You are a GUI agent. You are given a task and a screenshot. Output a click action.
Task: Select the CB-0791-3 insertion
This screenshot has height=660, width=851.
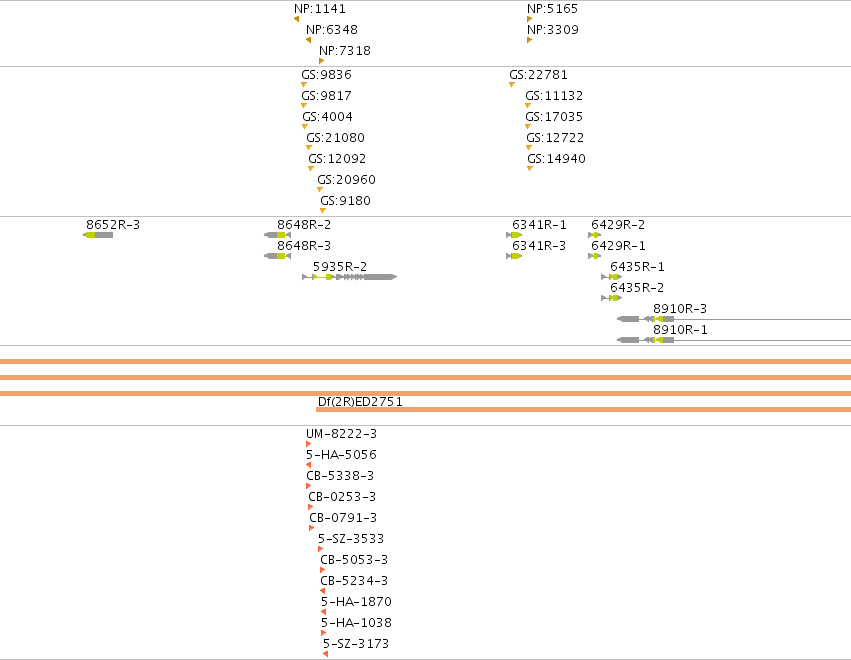pyautogui.click(x=343, y=518)
